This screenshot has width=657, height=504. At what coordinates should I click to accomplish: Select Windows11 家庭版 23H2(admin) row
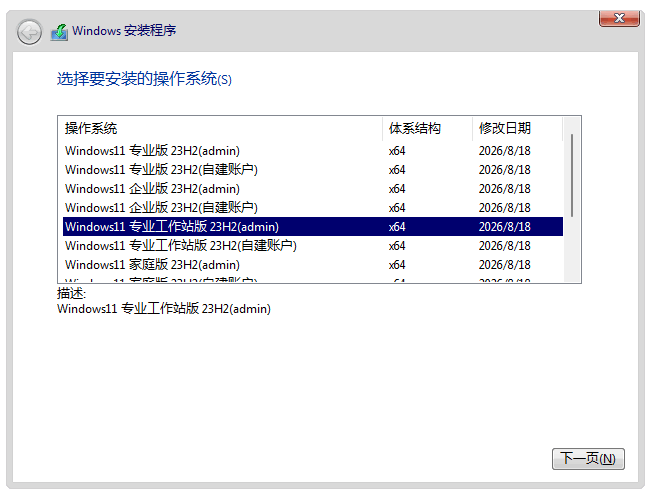pos(313,265)
